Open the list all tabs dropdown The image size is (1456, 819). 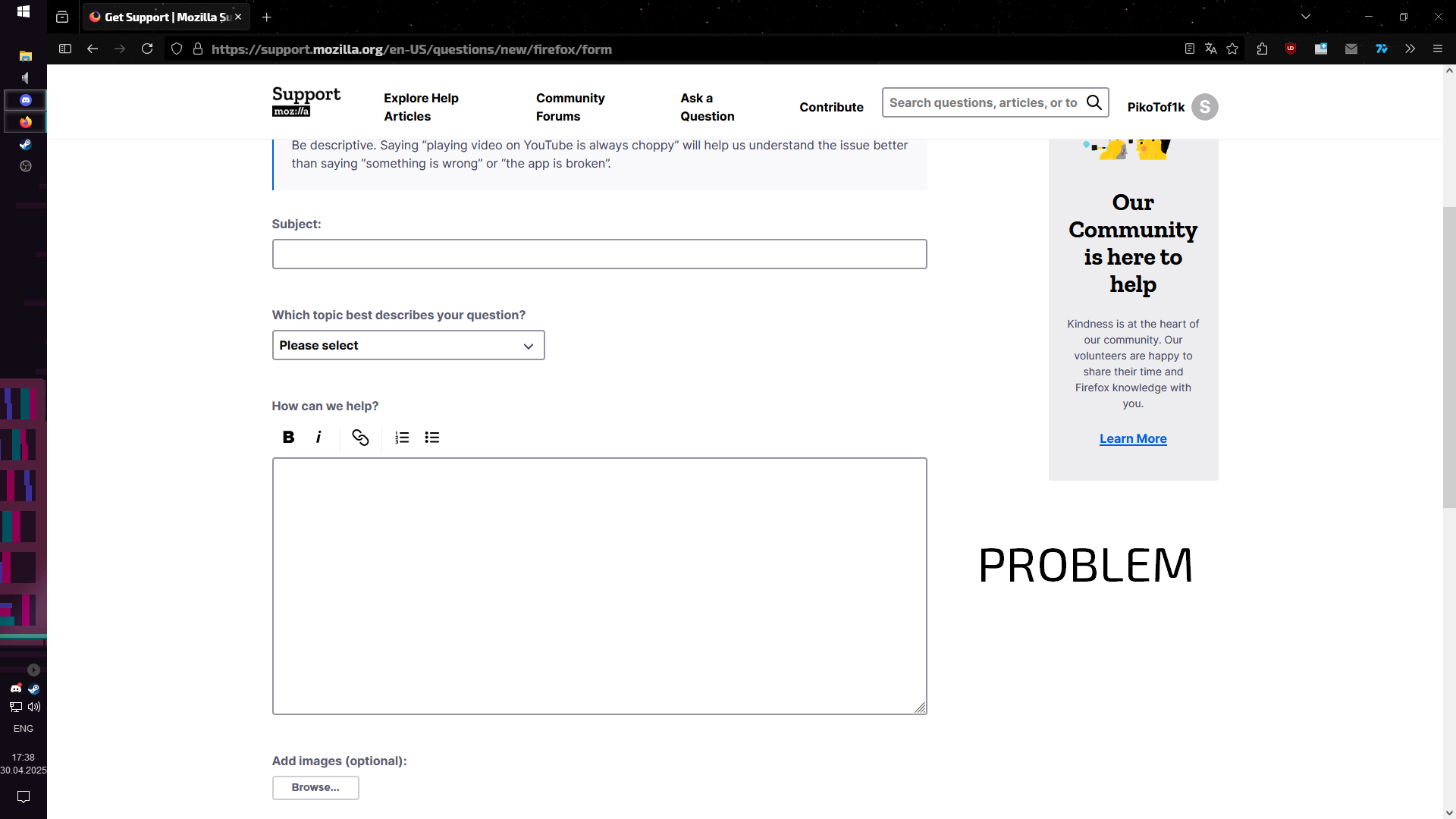[x=1305, y=17]
